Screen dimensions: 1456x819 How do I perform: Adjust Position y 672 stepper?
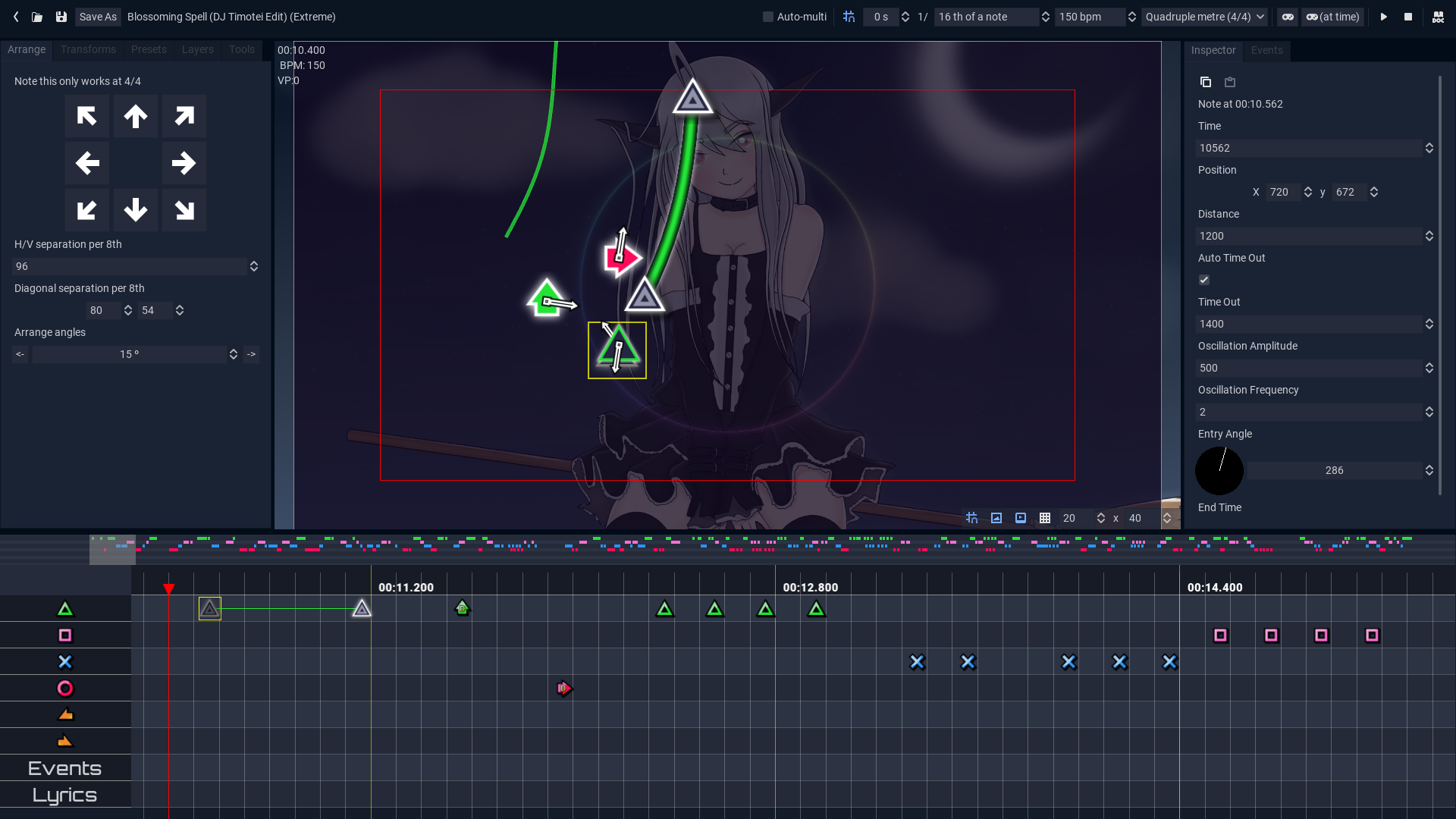point(1374,192)
